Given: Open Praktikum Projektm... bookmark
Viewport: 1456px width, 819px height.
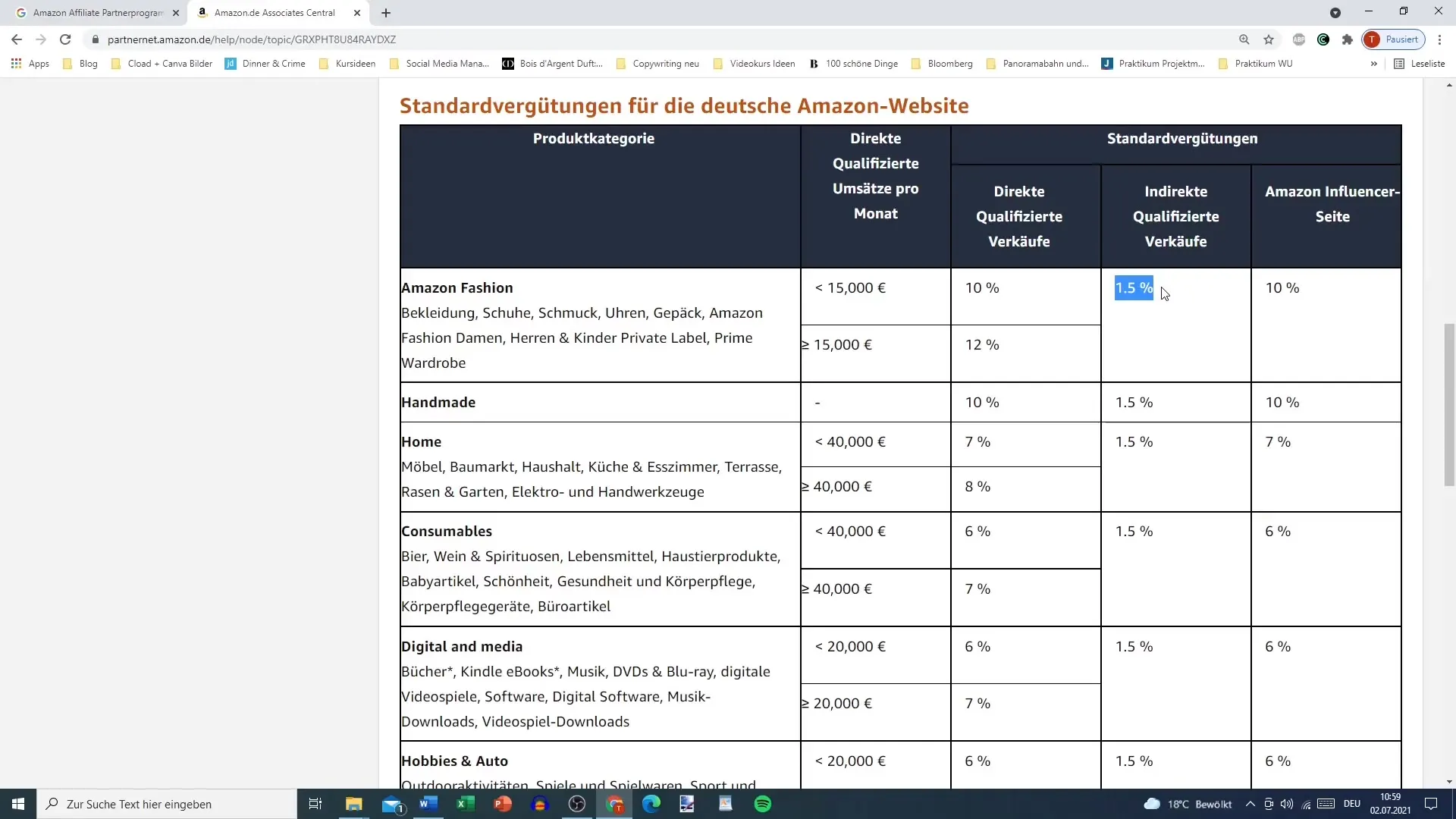Looking at the screenshot, I should coord(1153,64).
